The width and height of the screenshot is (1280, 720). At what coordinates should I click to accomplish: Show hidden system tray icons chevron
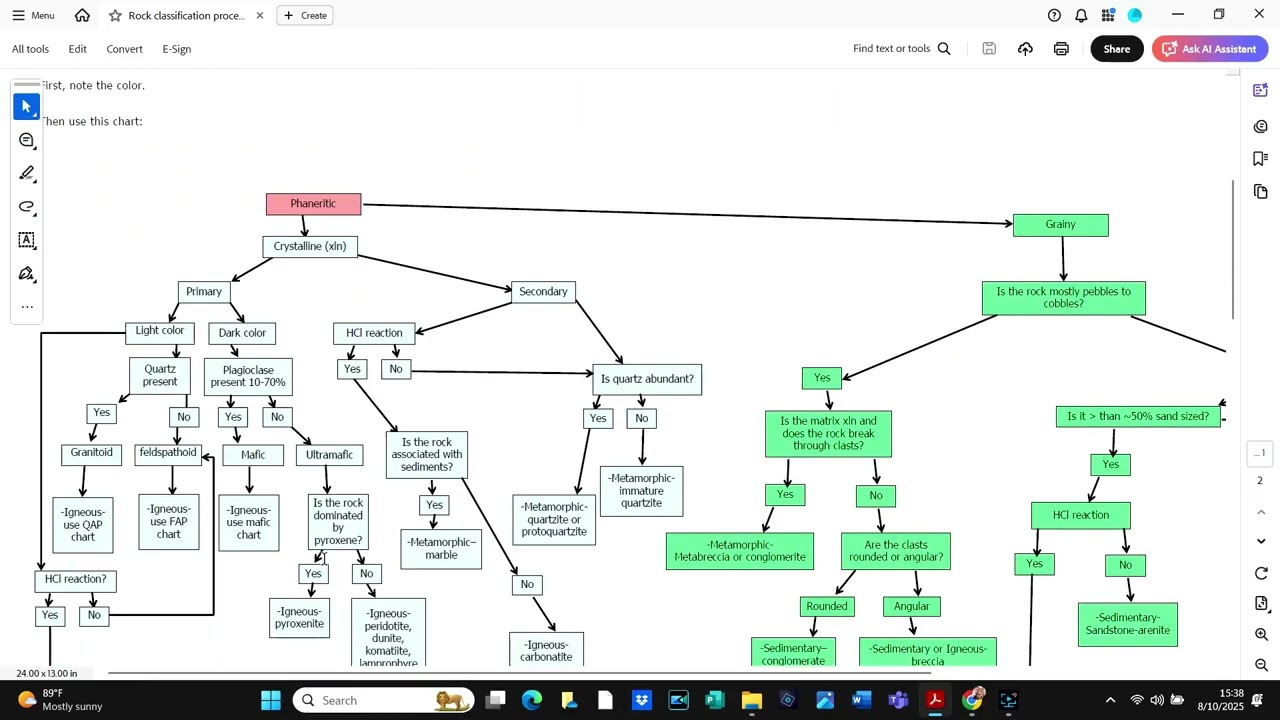point(1110,700)
